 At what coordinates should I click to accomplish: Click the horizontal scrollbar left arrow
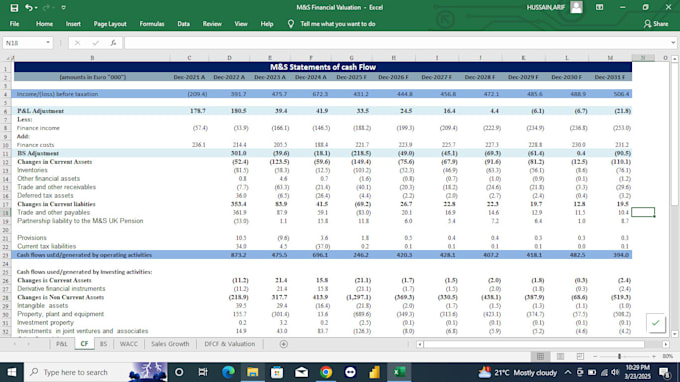coord(419,344)
